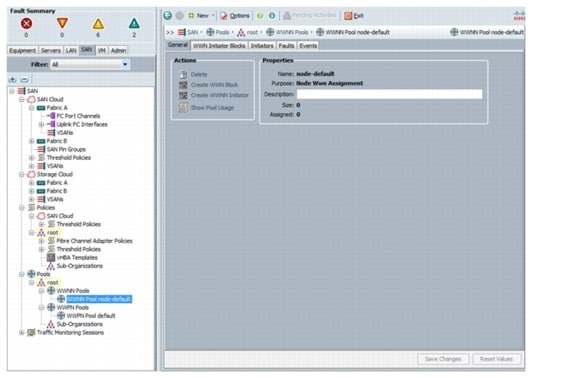Viewport: 576px width, 378px height.
Task: Click the expand all tree icon
Action: tap(12, 79)
